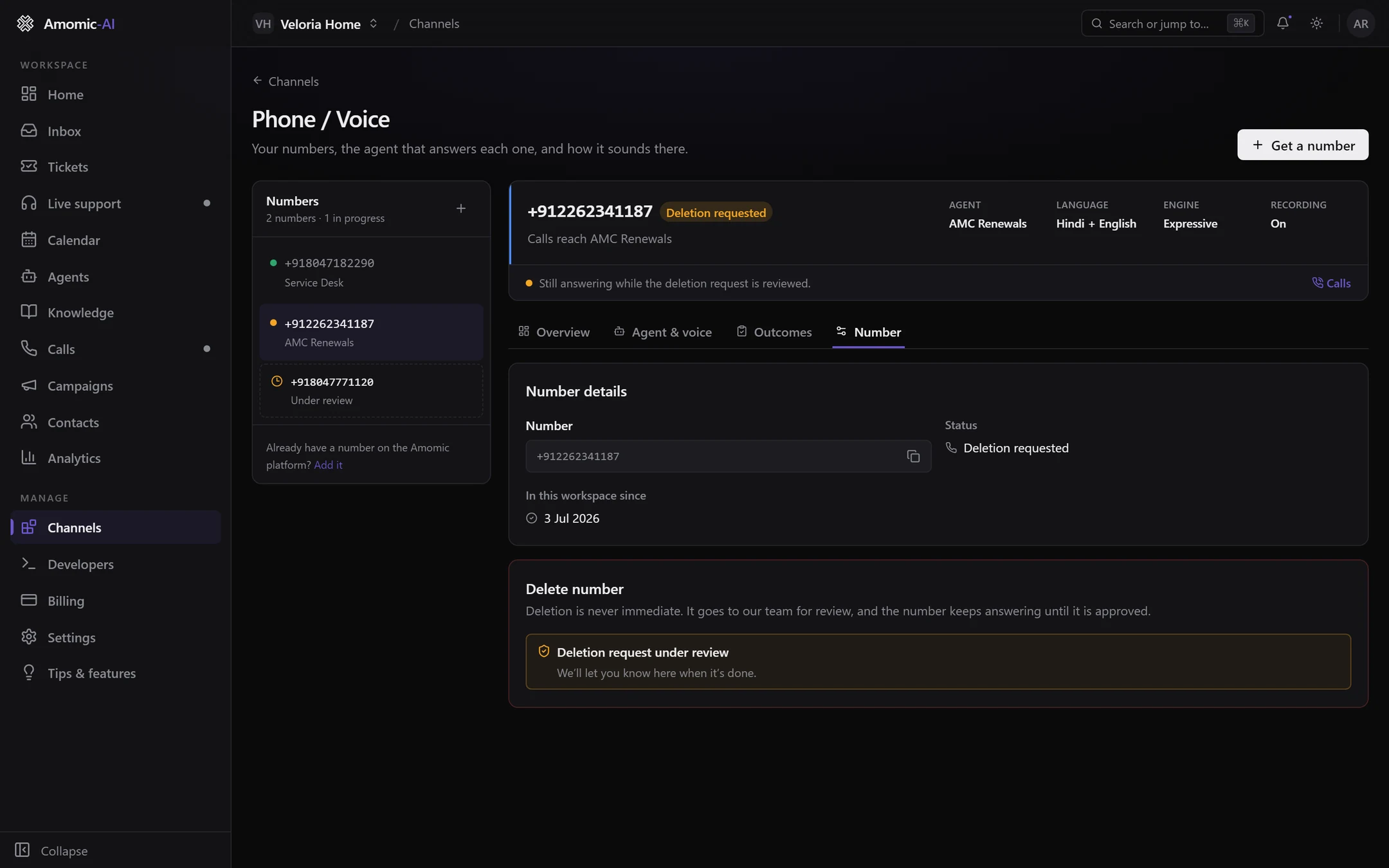Select number +912262341187 AMC Renewals
1389x868 pixels.
[x=371, y=332]
